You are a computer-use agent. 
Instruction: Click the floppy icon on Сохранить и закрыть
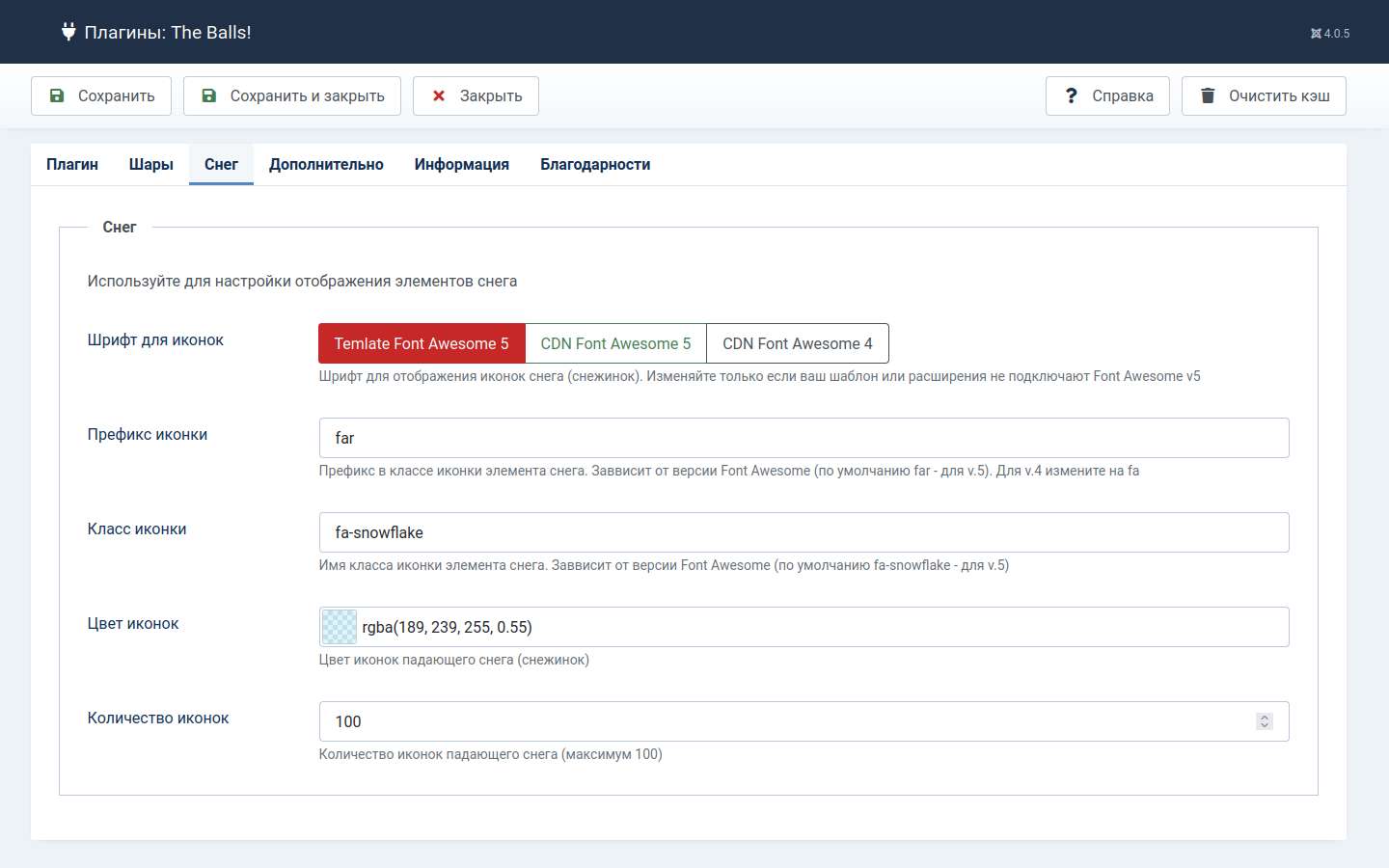pos(209,95)
